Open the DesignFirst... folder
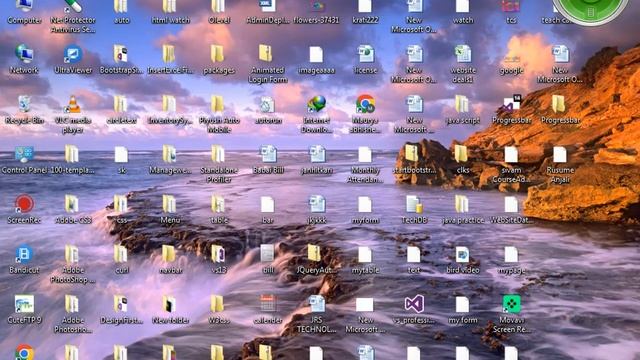This screenshot has height=360, width=640. [x=121, y=304]
